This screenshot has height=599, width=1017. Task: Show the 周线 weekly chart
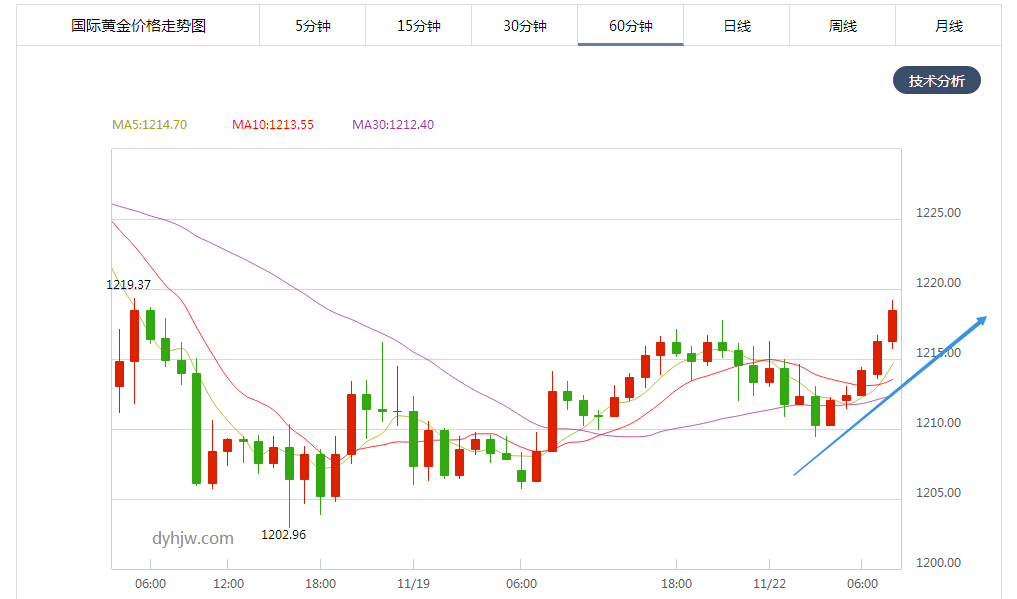[842, 26]
